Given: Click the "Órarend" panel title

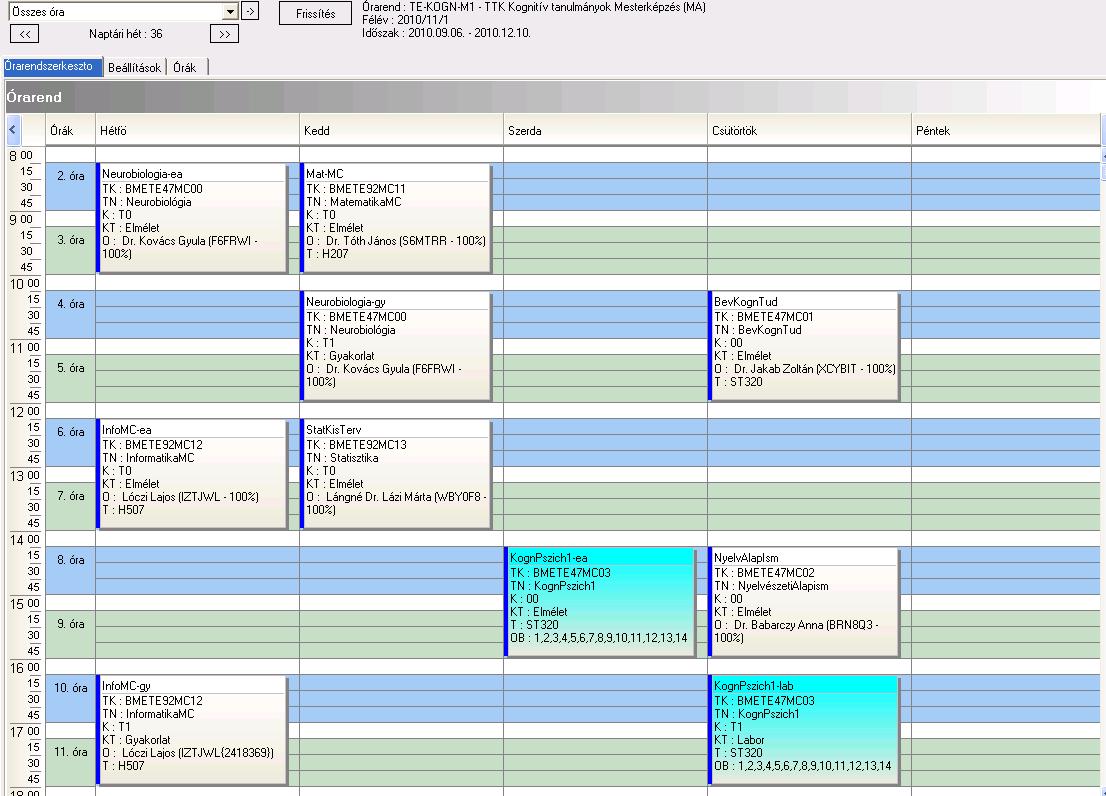Looking at the screenshot, I should coord(34,97).
